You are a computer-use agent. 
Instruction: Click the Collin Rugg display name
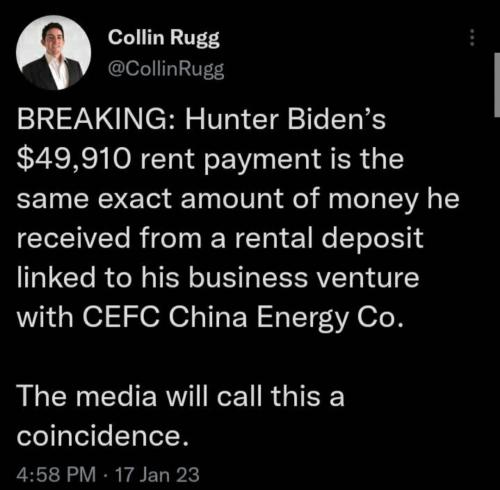[x=164, y=38]
